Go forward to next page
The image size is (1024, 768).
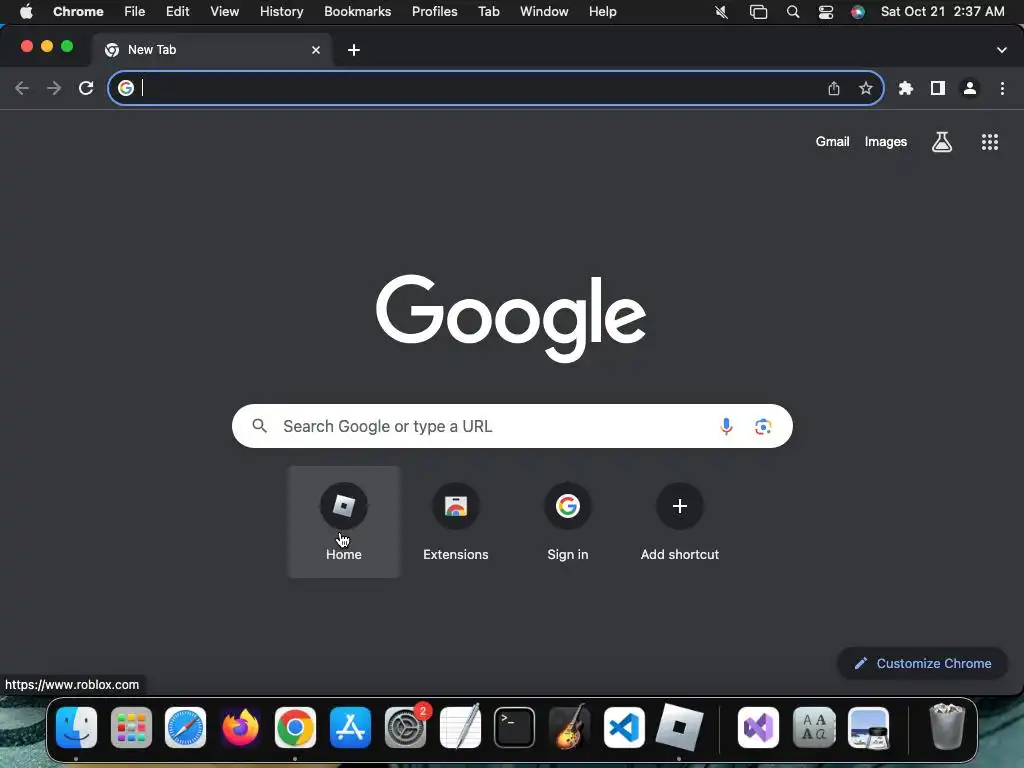click(x=54, y=88)
